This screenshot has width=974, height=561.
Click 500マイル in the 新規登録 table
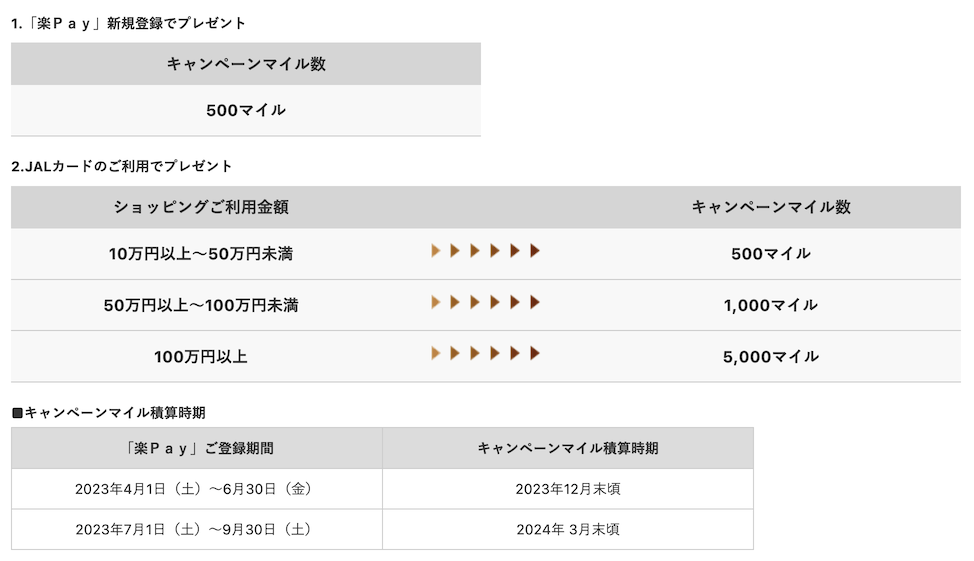pos(246,110)
